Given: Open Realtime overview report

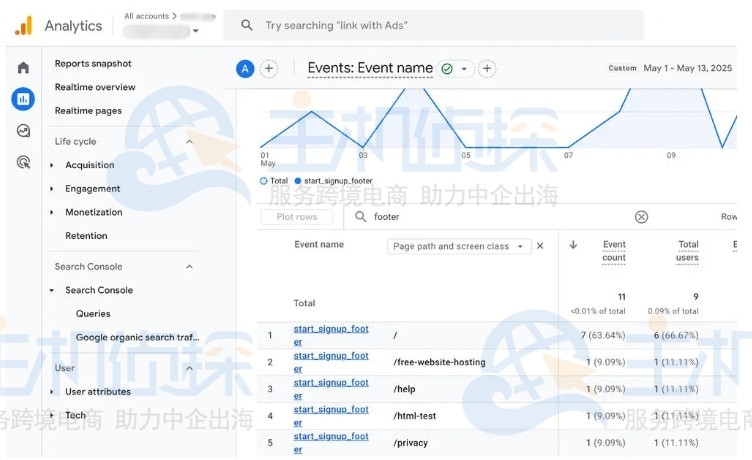Looking at the screenshot, I should coord(95,87).
